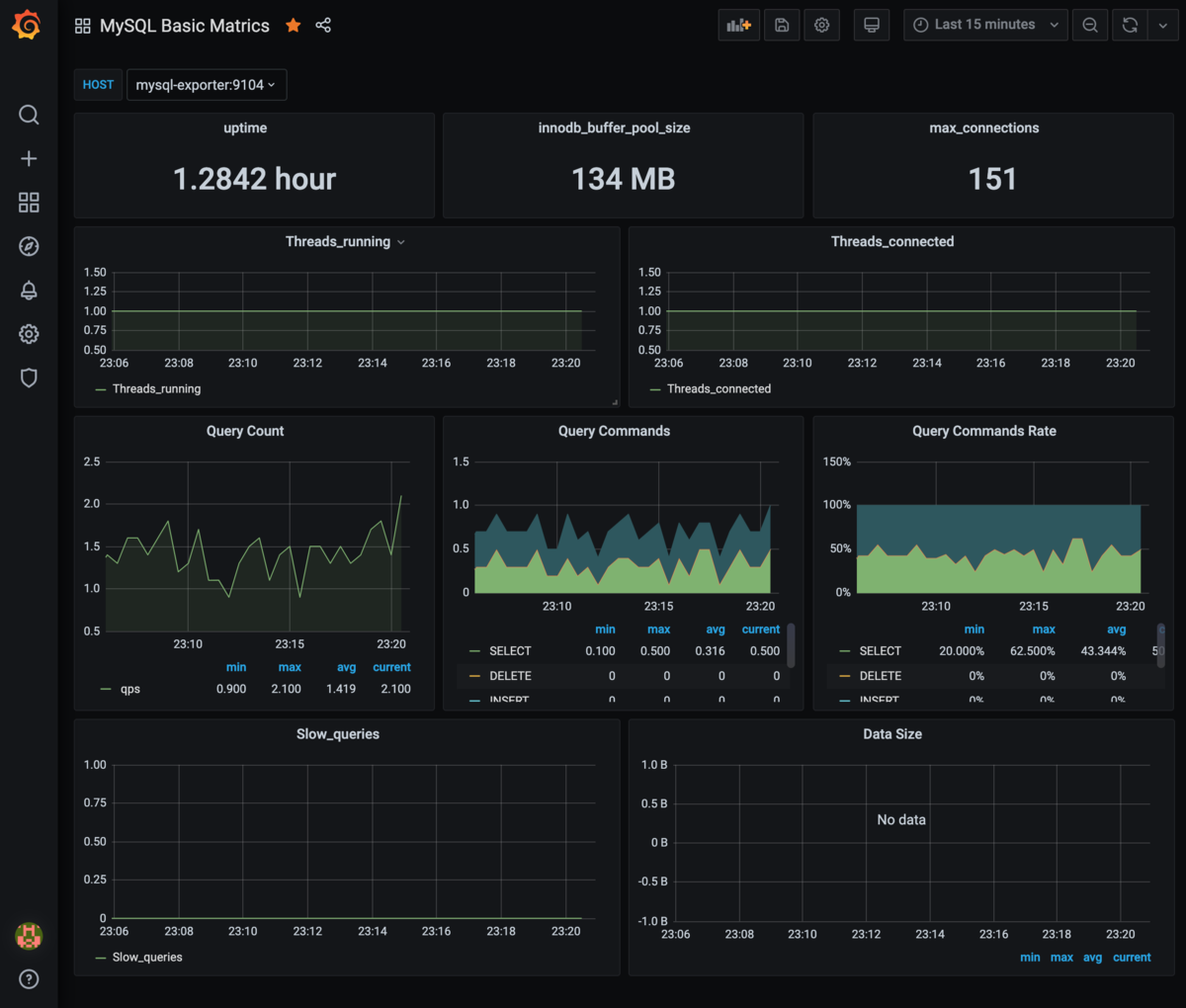This screenshot has height=1008, width=1186.
Task: Open the Slow_queries panel title
Action: pos(338,734)
